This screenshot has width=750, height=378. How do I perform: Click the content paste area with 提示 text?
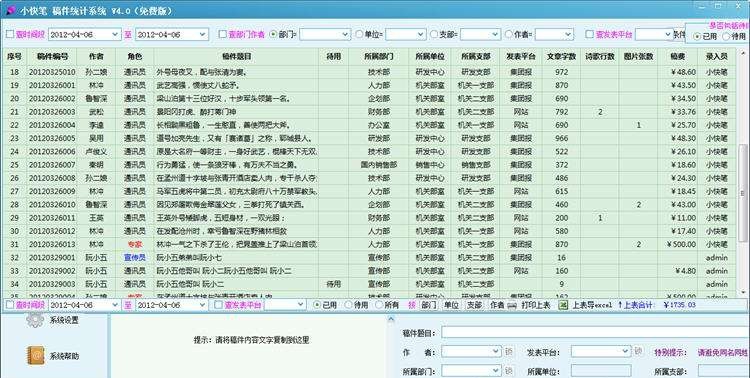click(x=248, y=345)
